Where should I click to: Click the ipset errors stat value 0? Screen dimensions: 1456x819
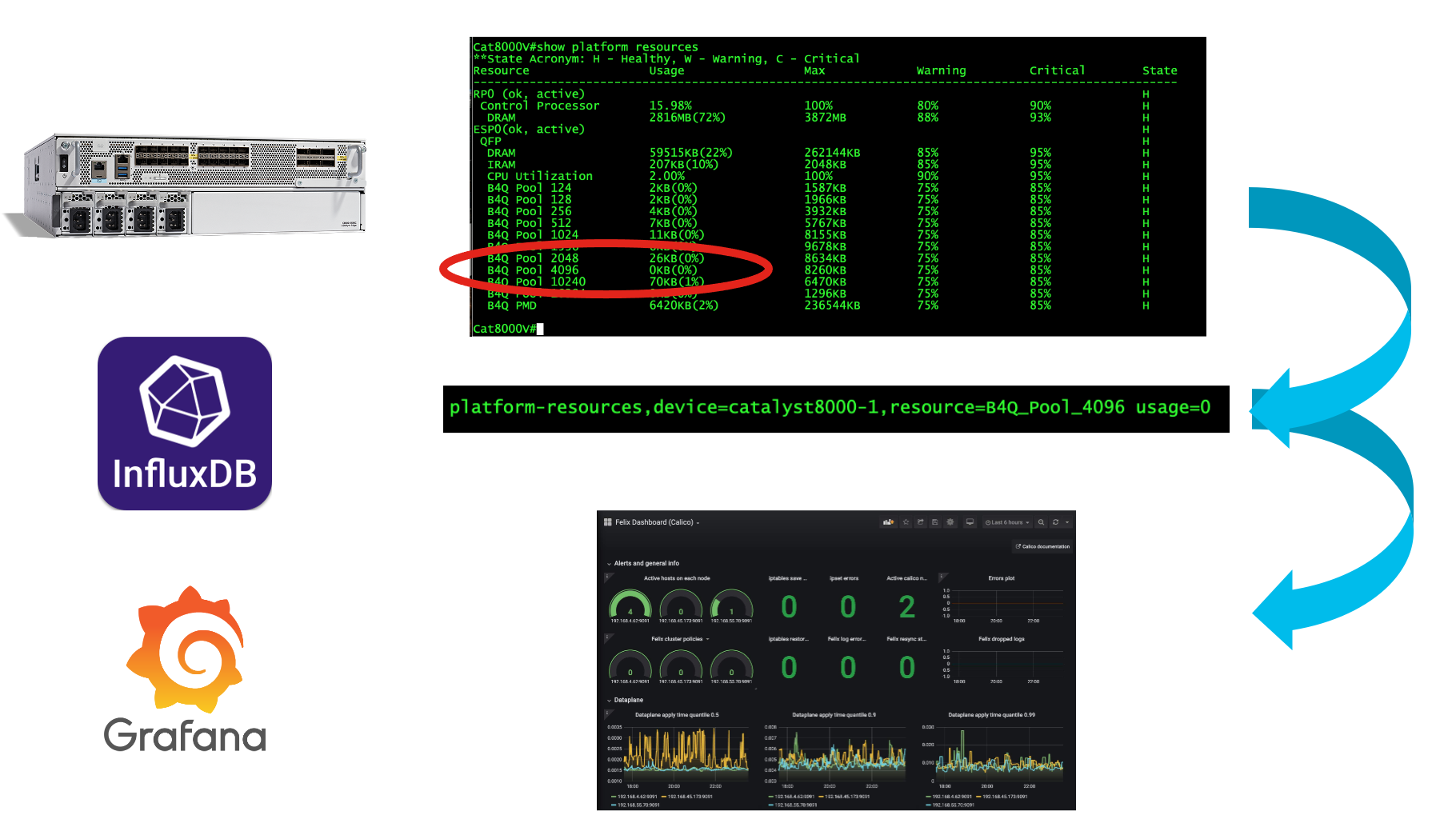tap(848, 607)
